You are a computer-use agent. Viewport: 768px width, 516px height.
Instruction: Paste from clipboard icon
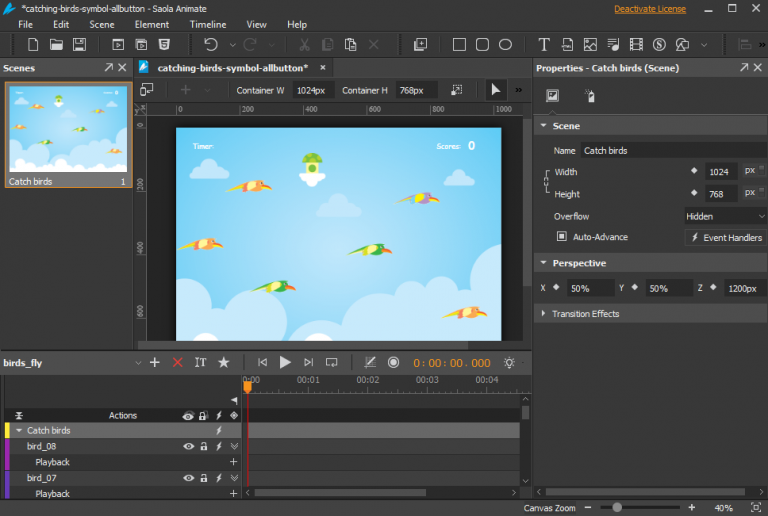(x=350, y=45)
